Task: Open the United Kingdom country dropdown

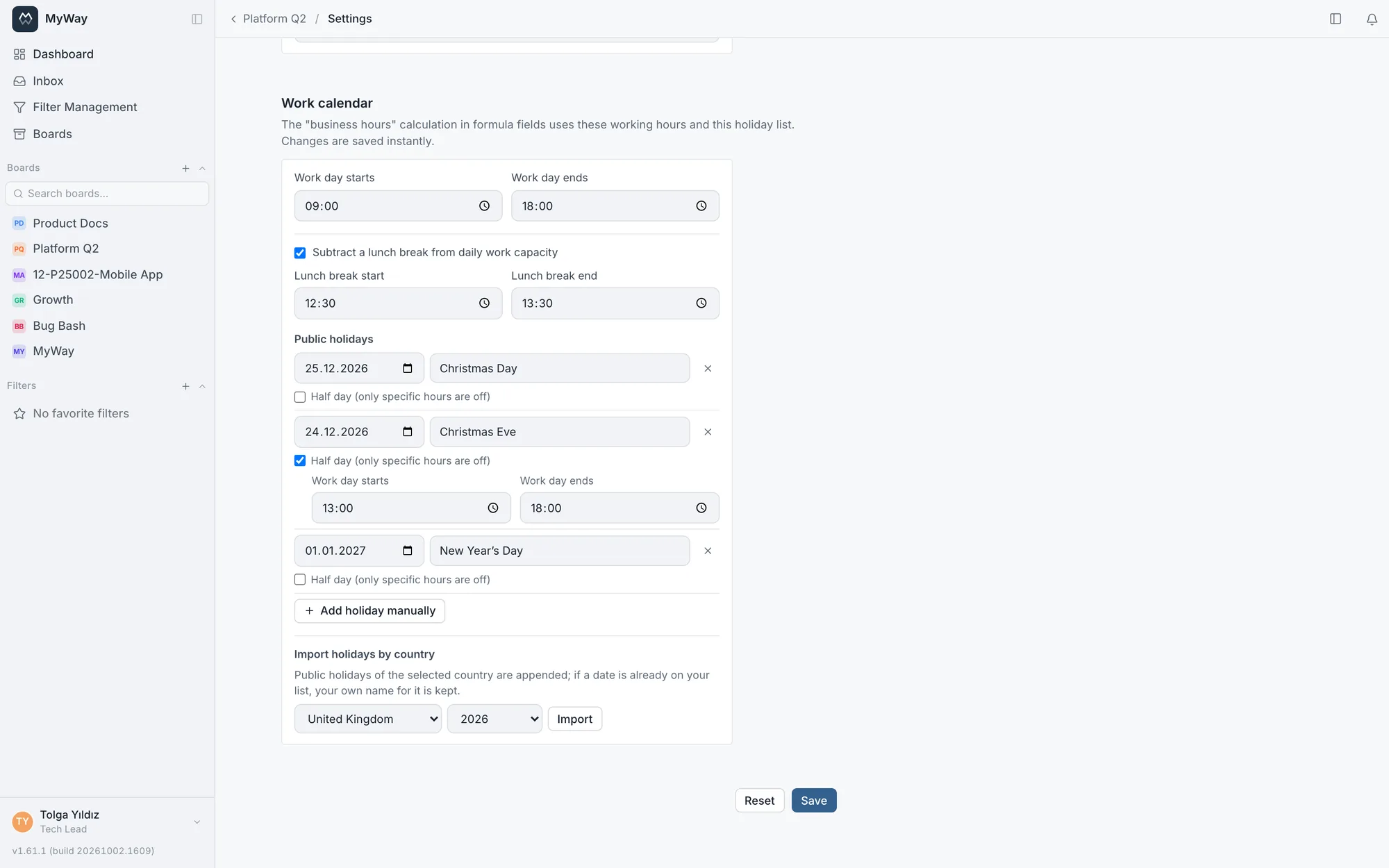Action: 368,719
